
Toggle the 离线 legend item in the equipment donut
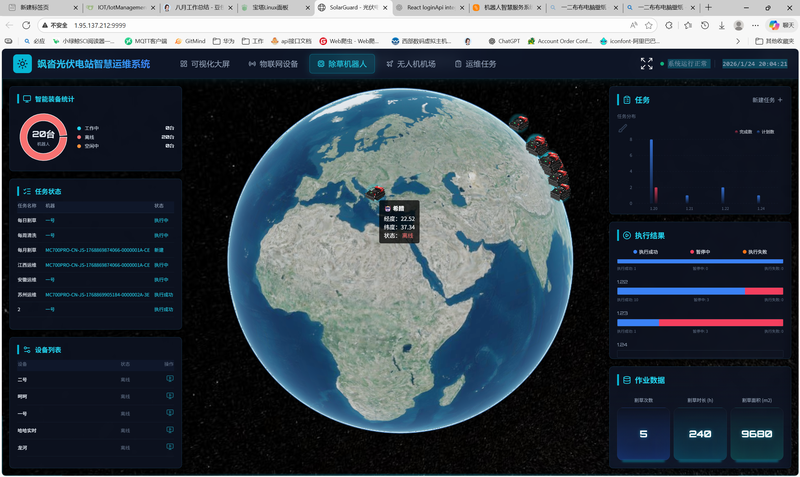pos(86,137)
